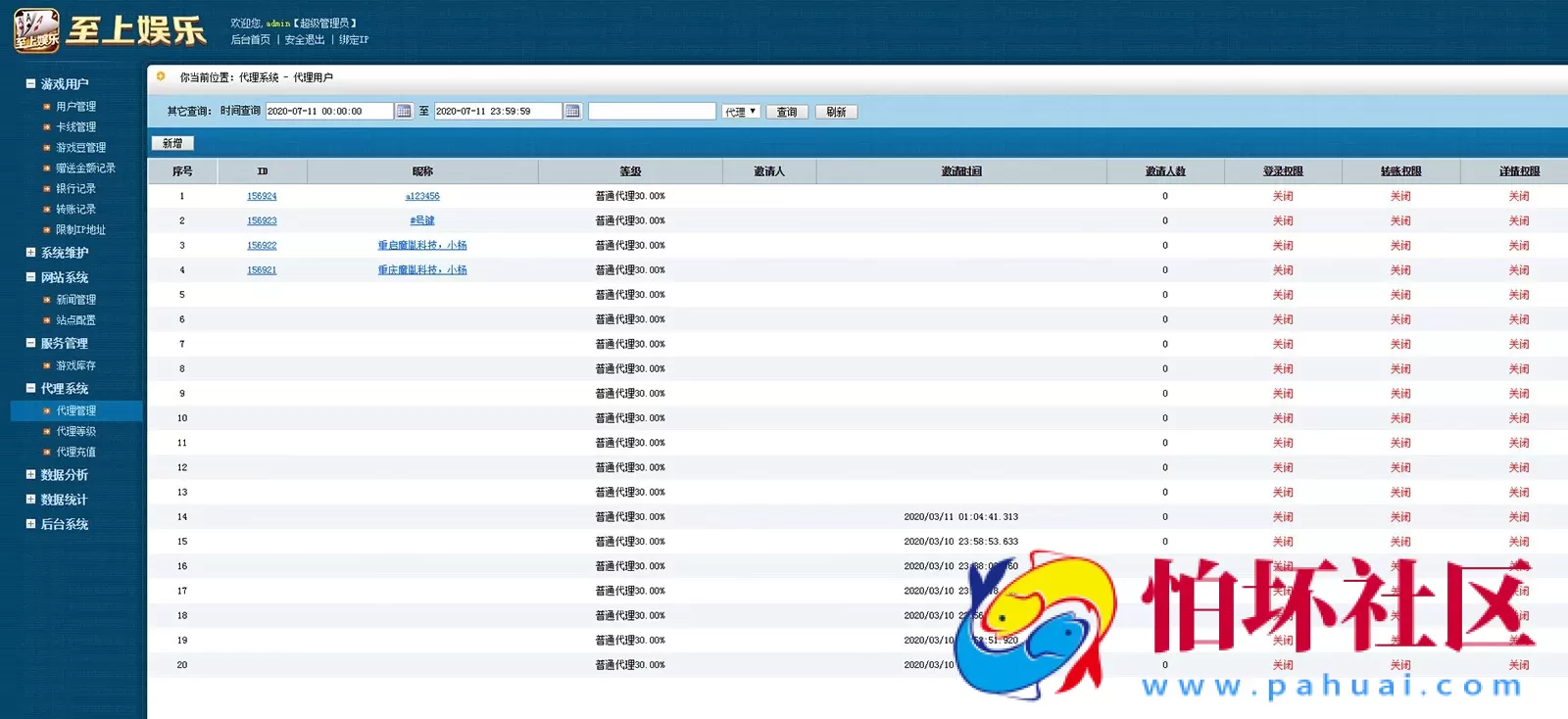Click the arrow icon beside 游戏库存
1568x719 pixels.
coord(46,366)
